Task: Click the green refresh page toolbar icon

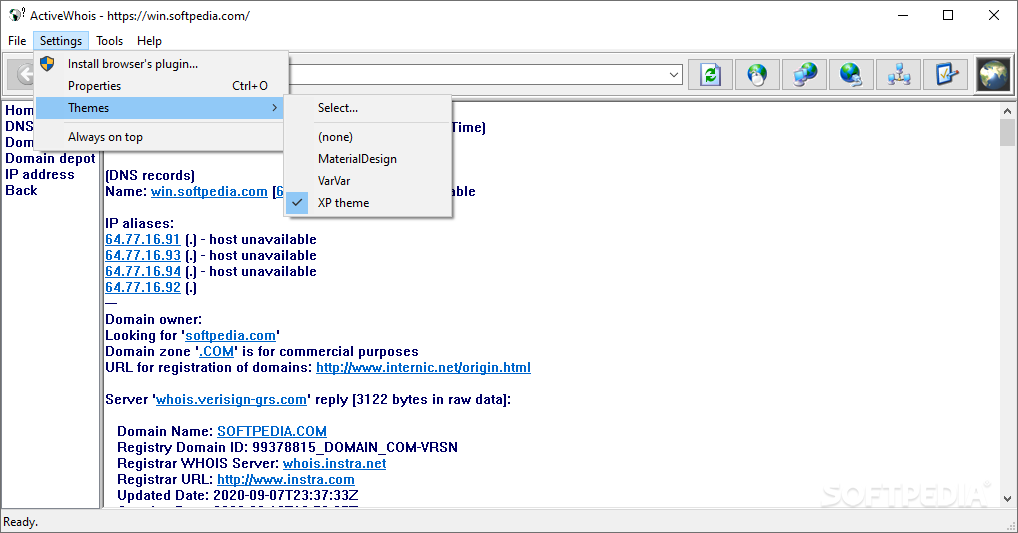Action: pyautogui.click(x=710, y=75)
